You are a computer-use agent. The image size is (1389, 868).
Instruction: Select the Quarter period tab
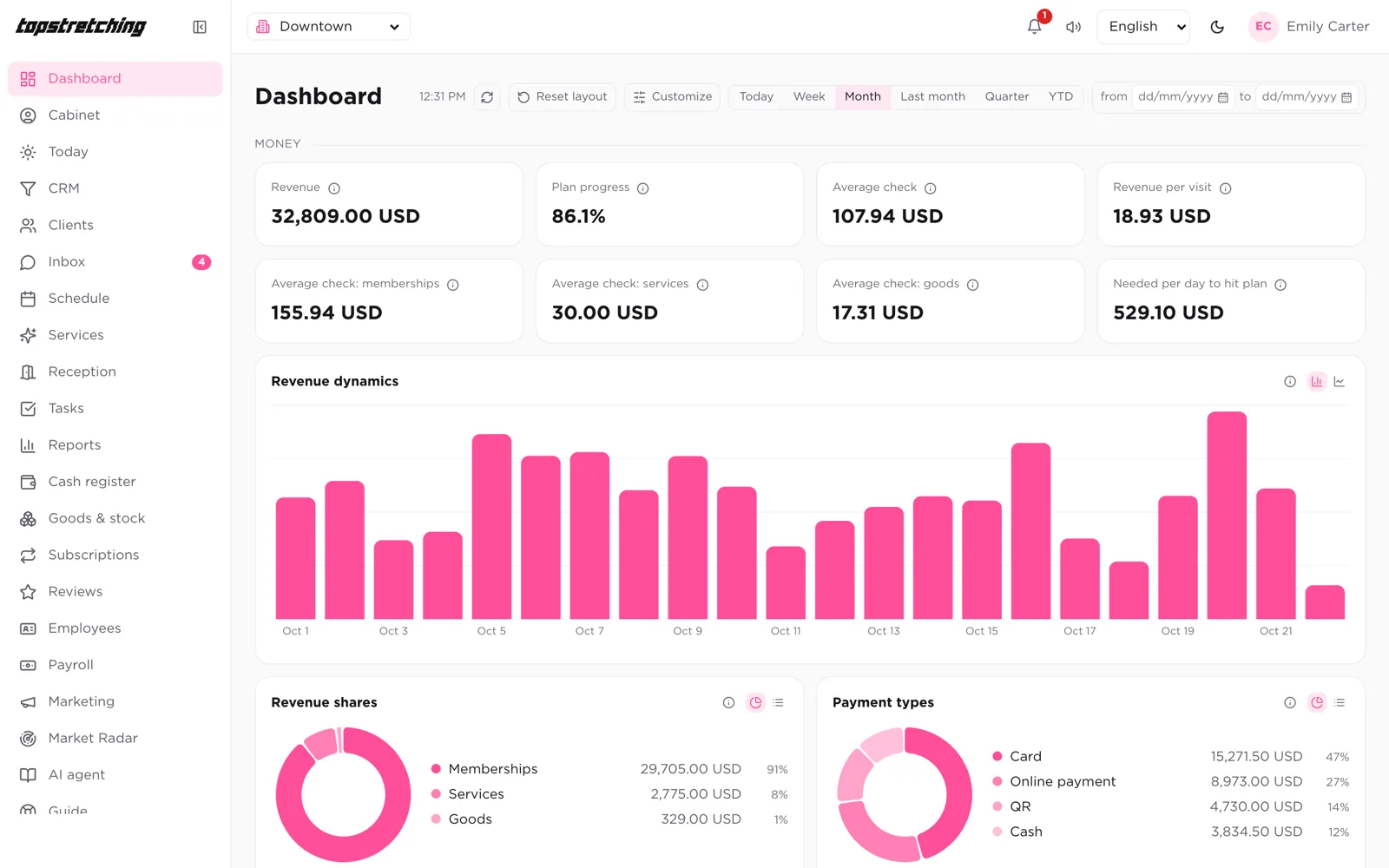pyautogui.click(x=1007, y=96)
